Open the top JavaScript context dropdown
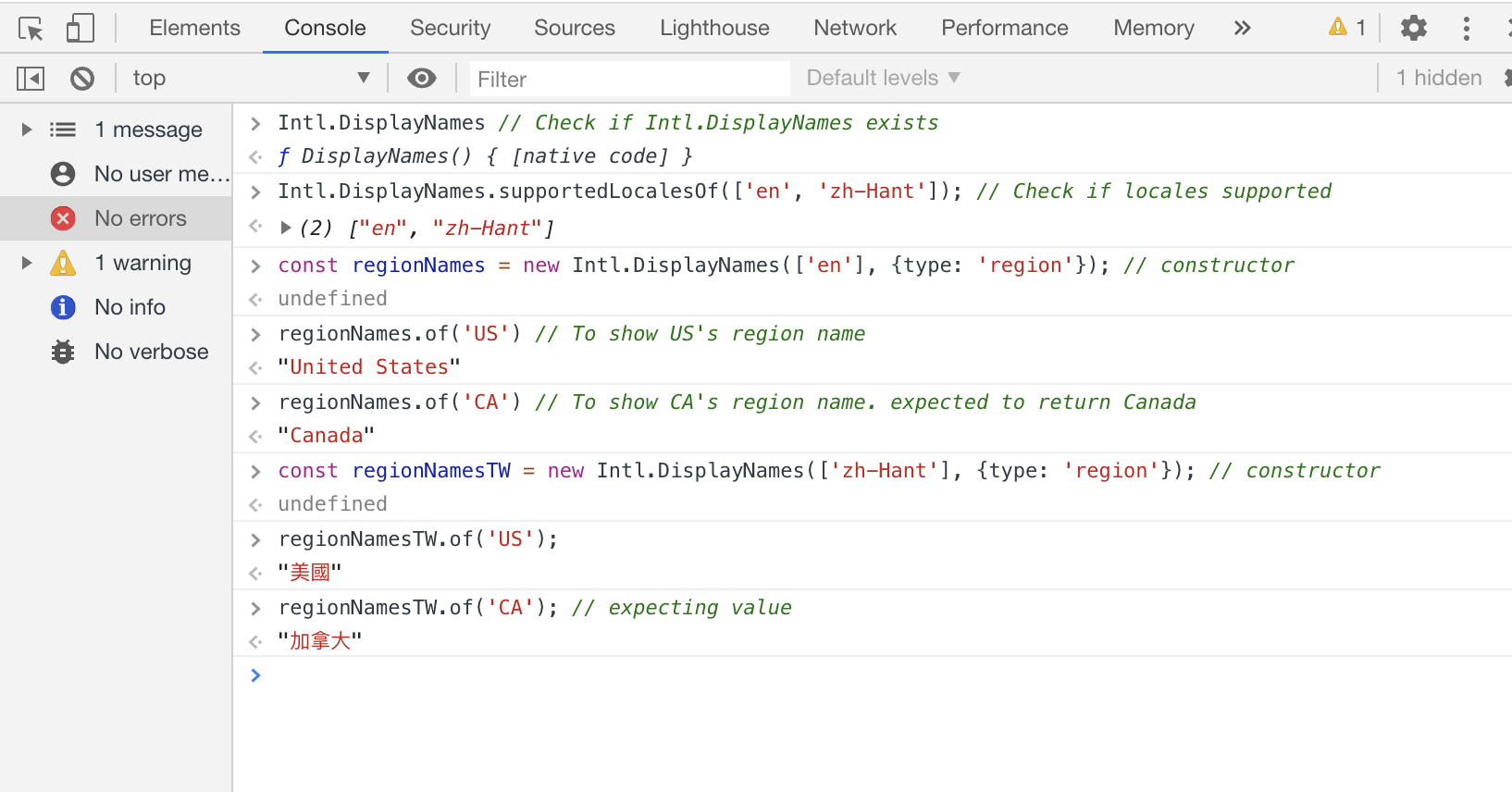The height and width of the screenshot is (792, 1512). point(250,79)
